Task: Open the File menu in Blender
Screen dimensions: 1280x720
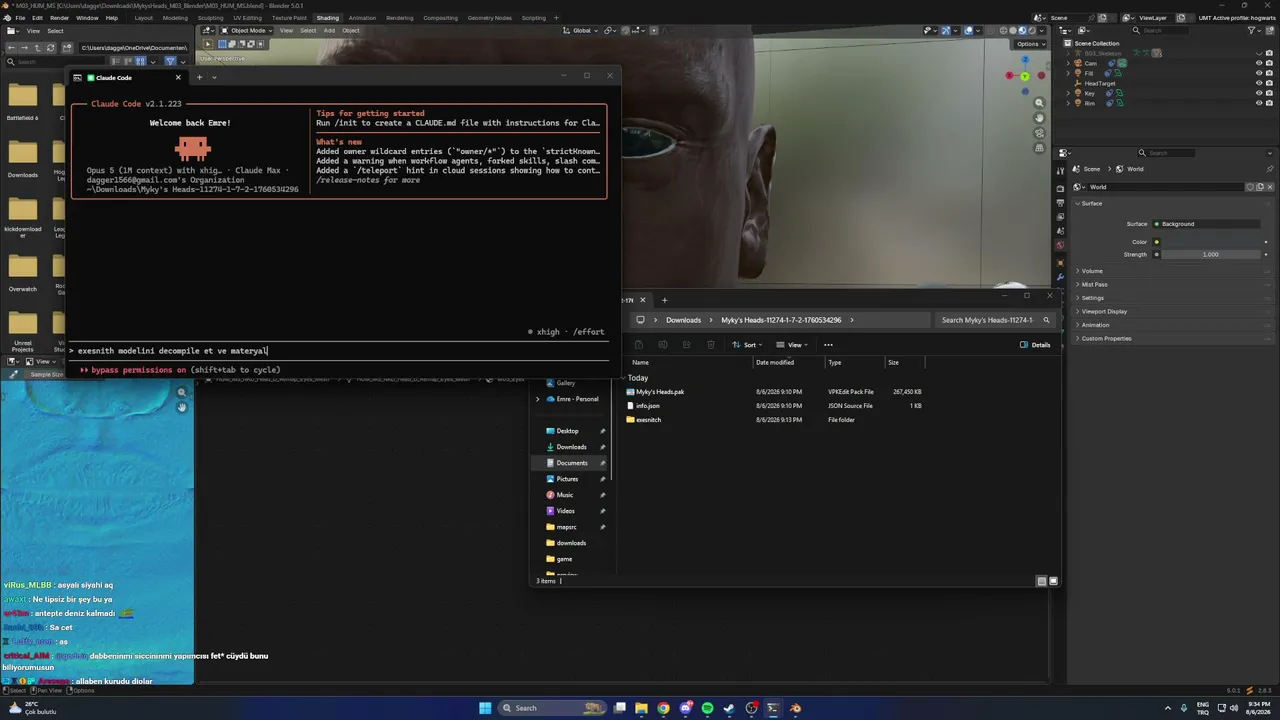Action: [x=20, y=18]
